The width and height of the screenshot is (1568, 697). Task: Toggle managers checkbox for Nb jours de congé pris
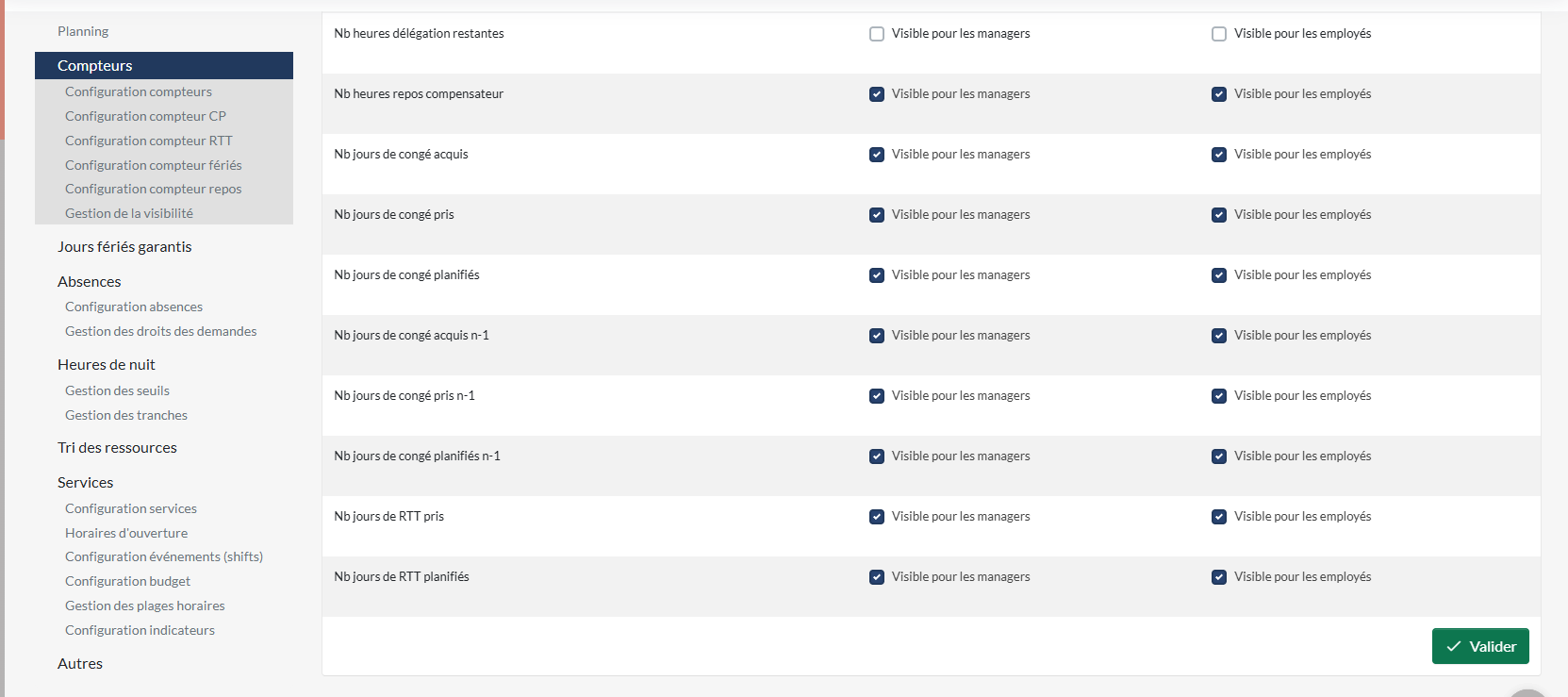(877, 215)
